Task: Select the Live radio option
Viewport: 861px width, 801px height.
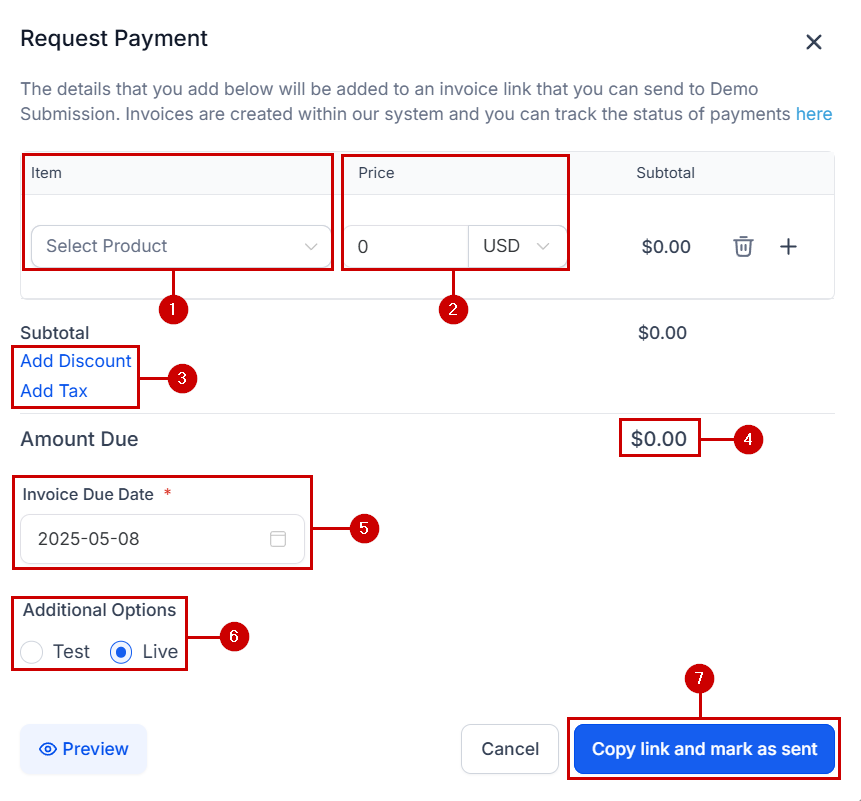Action: [x=121, y=652]
